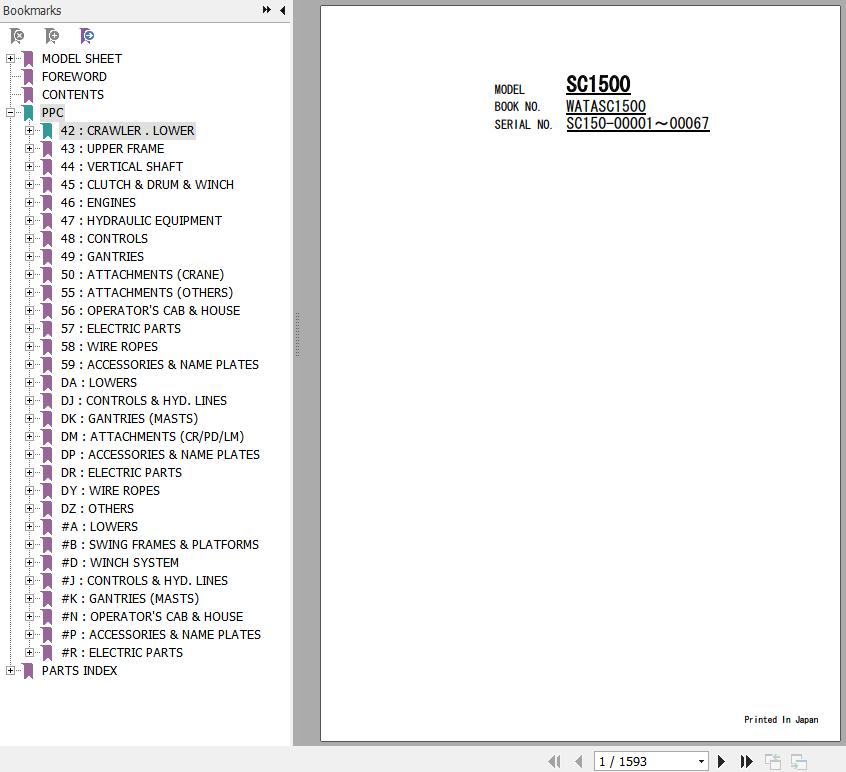Open 50 : ATTACHMENTS (CRANE) bookmark
846x772 pixels.
click(142, 274)
